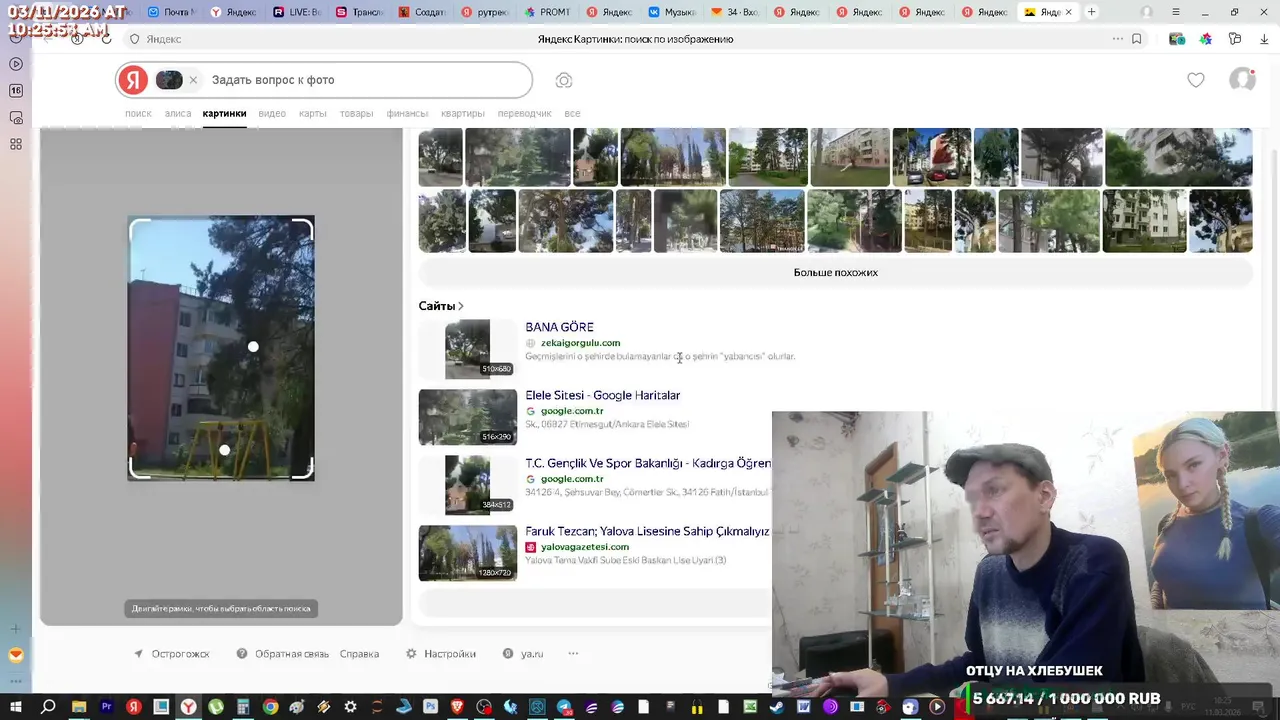This screenshot has width=1280, height=720.
Task: Open yalovagazetesi.com source link
Action: pyautogui.click(x=585, y=547)
